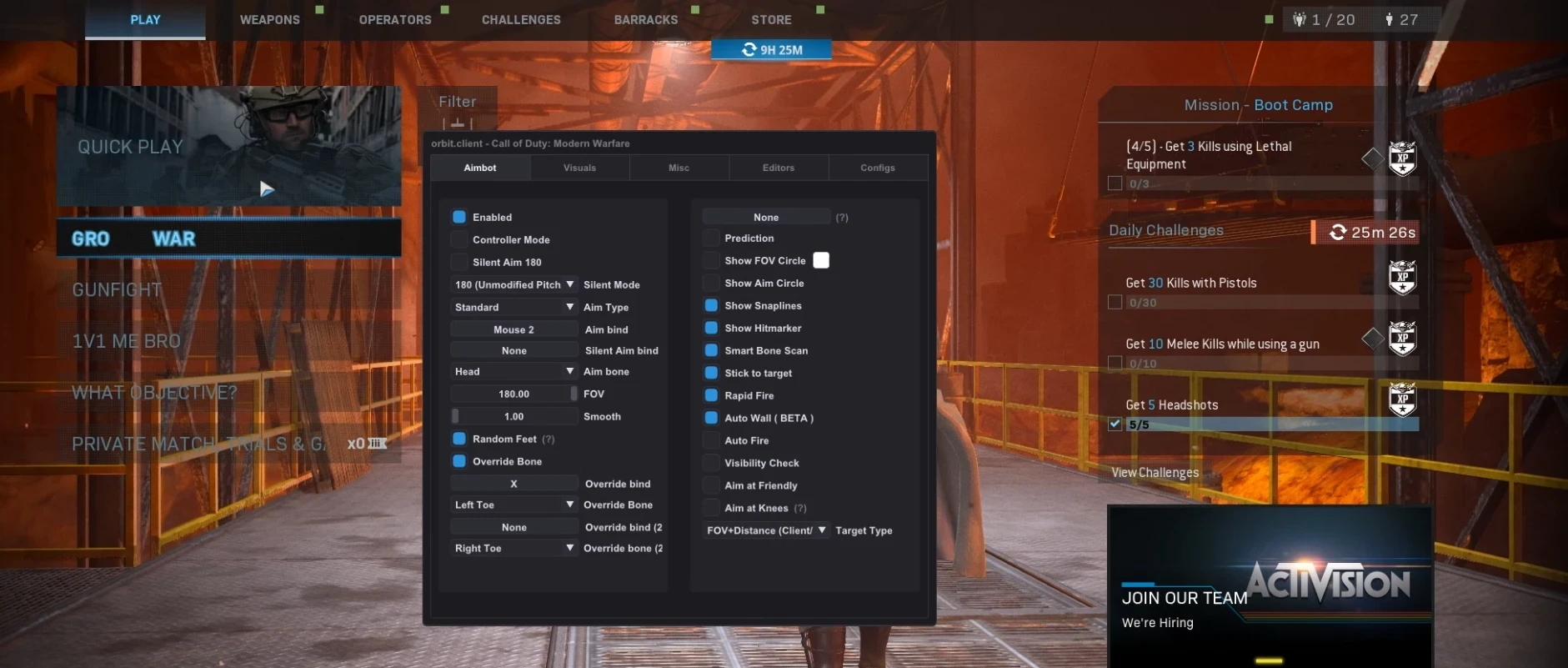Screen dimensions: 1568x668
Task: Toggle the Enabled checkbox in Aimbot tab
Action: (459, 217)
